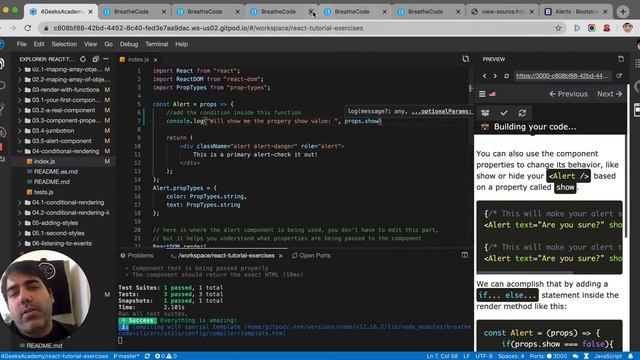Screen dimensions: 640x360
Task: Open the File menu
Action: point(22,44)
